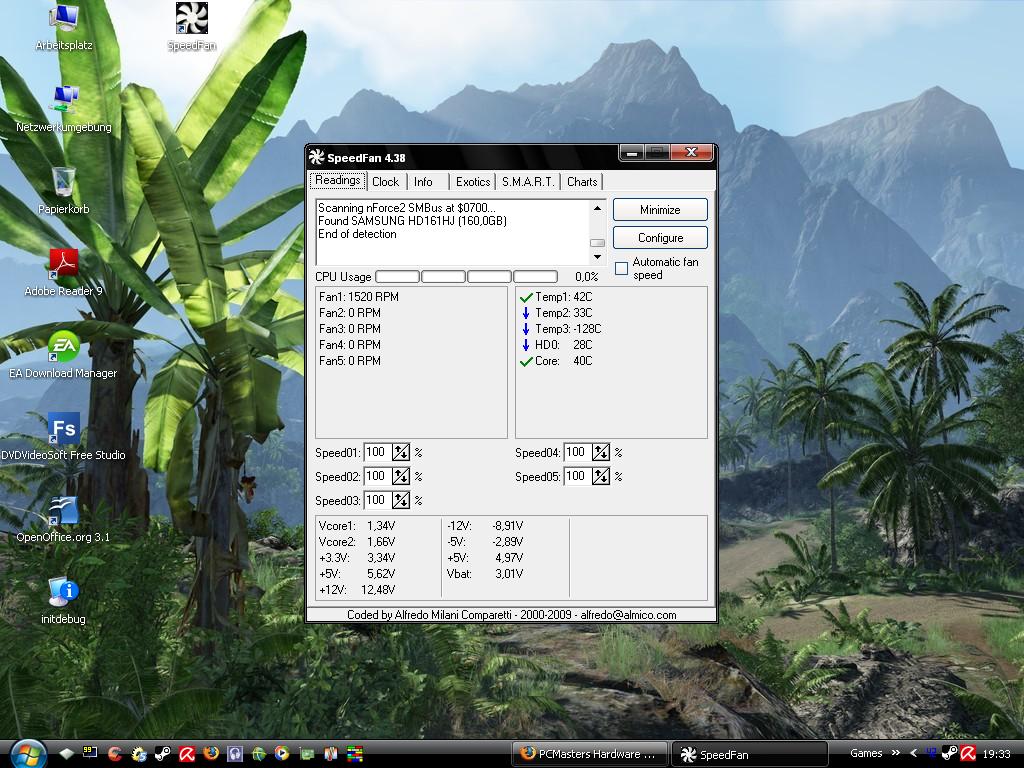Click the log scroll up arrow
The image size is (1024, 768).
click(597, 208)
